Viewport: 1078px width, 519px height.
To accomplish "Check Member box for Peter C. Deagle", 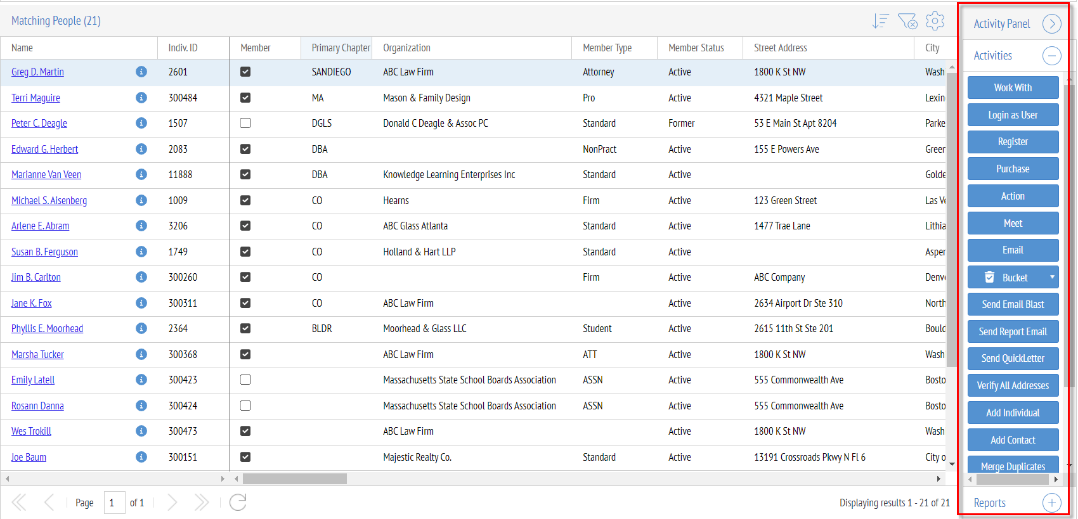I will tap(245, 123).
